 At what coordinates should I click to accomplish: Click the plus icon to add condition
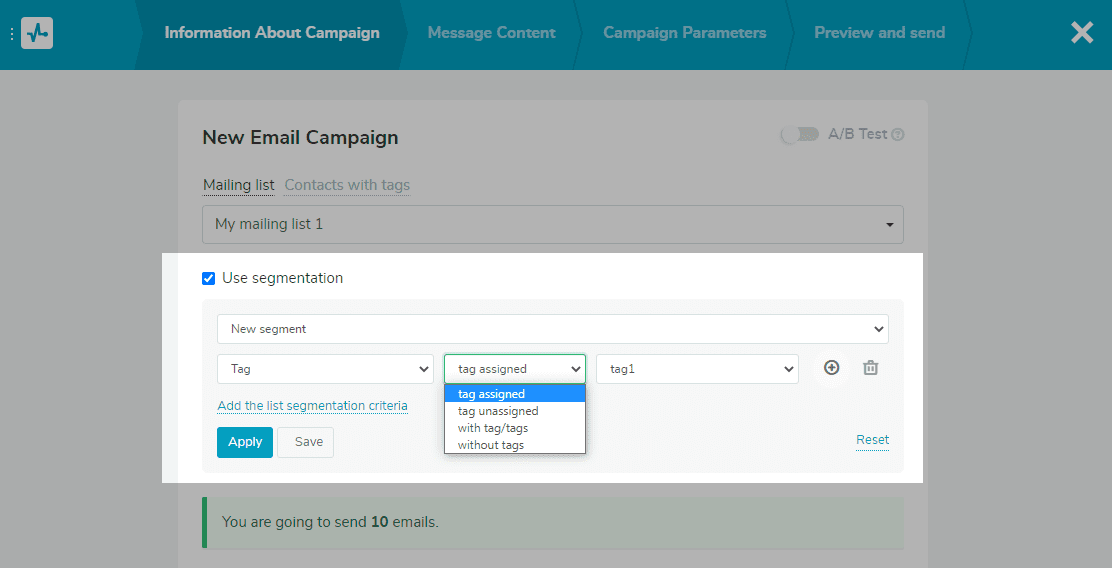coord(831,368)
